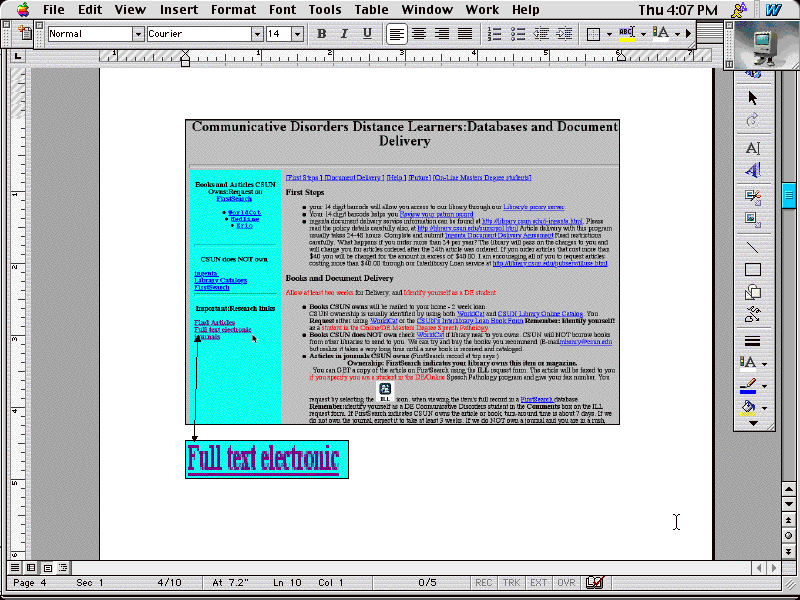Insert WordArt from drawing toolbar

pos(753,171)
